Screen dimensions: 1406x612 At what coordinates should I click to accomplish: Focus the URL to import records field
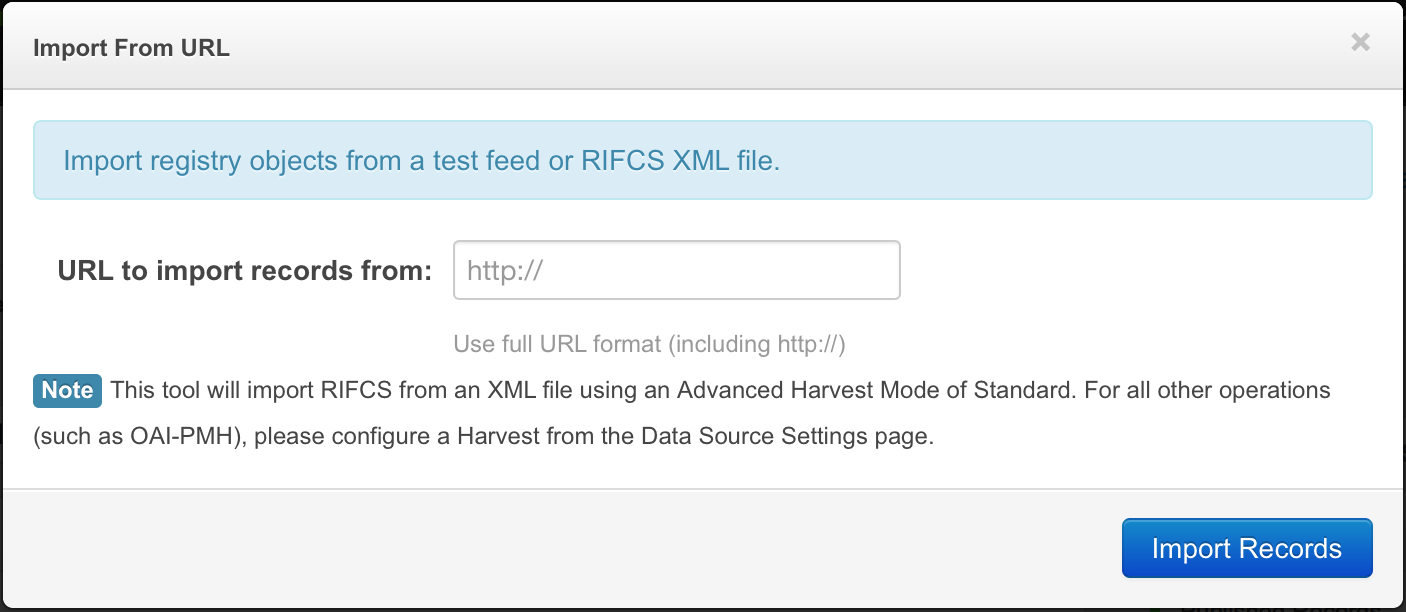pos(676,270)
